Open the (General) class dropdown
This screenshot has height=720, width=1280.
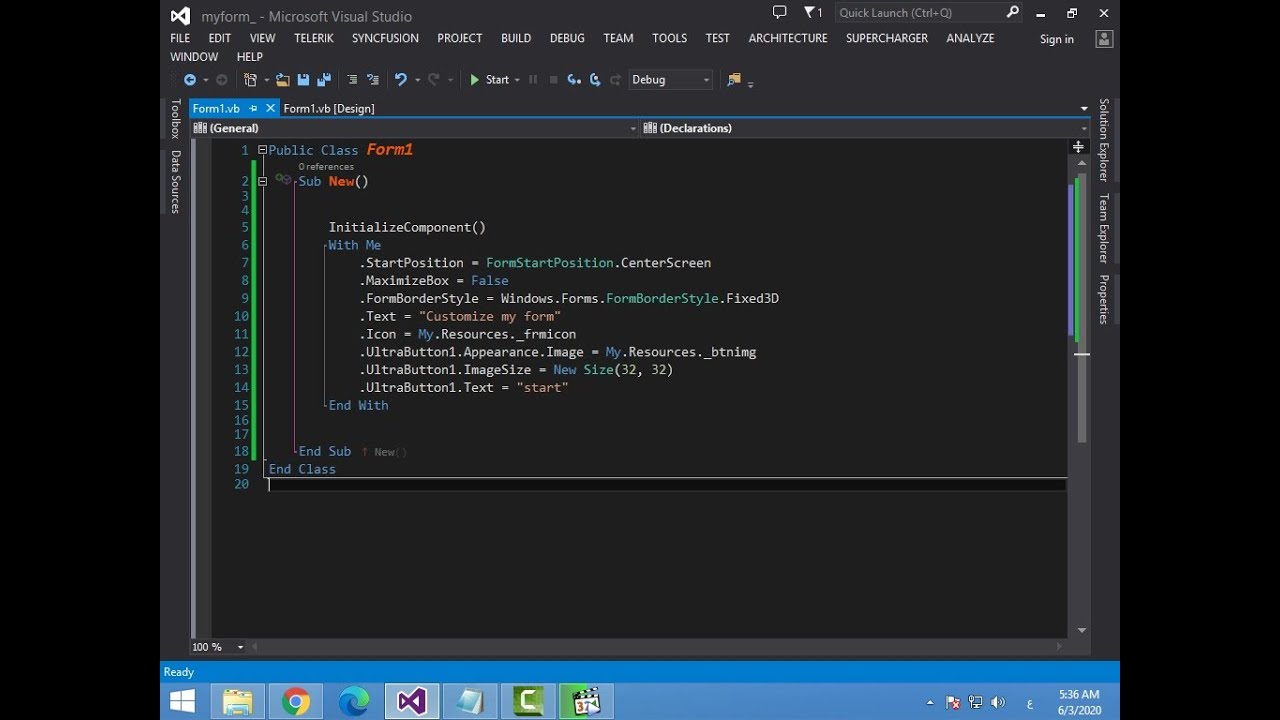(x=414, y=128)
